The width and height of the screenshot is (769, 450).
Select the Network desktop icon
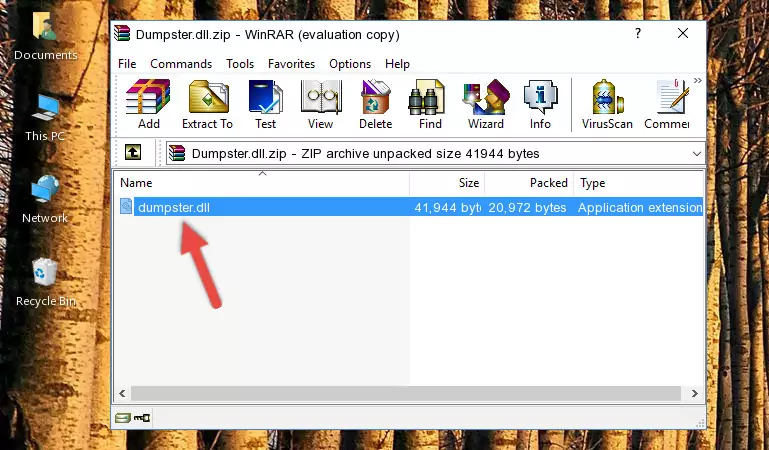(45, 200)
